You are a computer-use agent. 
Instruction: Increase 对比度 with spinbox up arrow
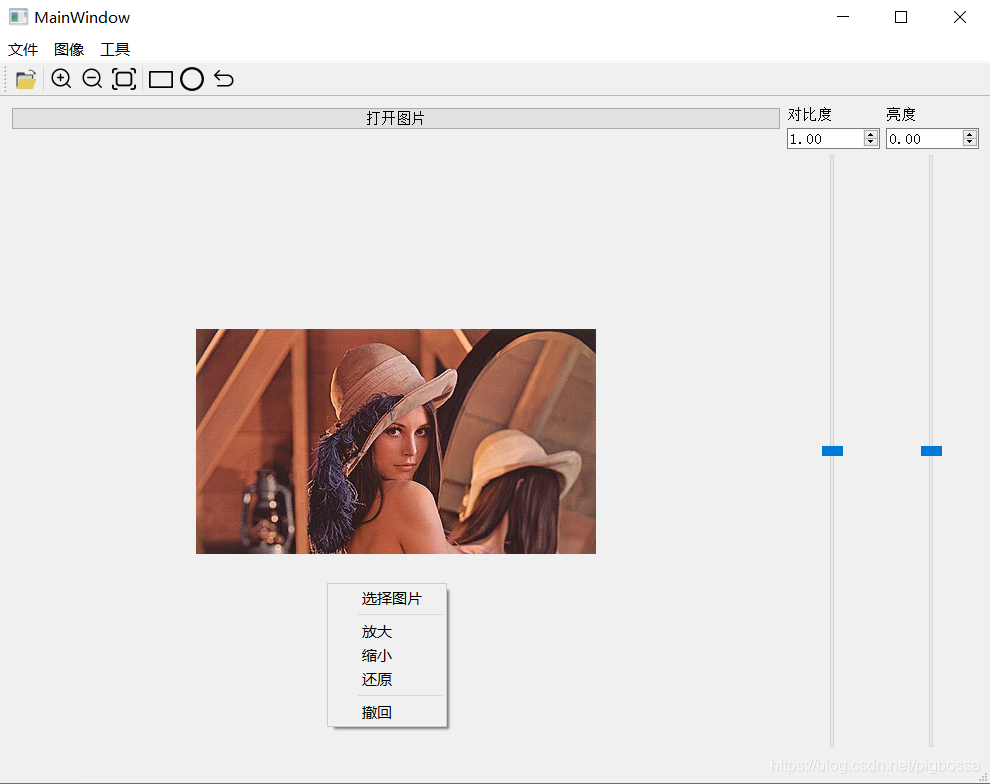871,134
